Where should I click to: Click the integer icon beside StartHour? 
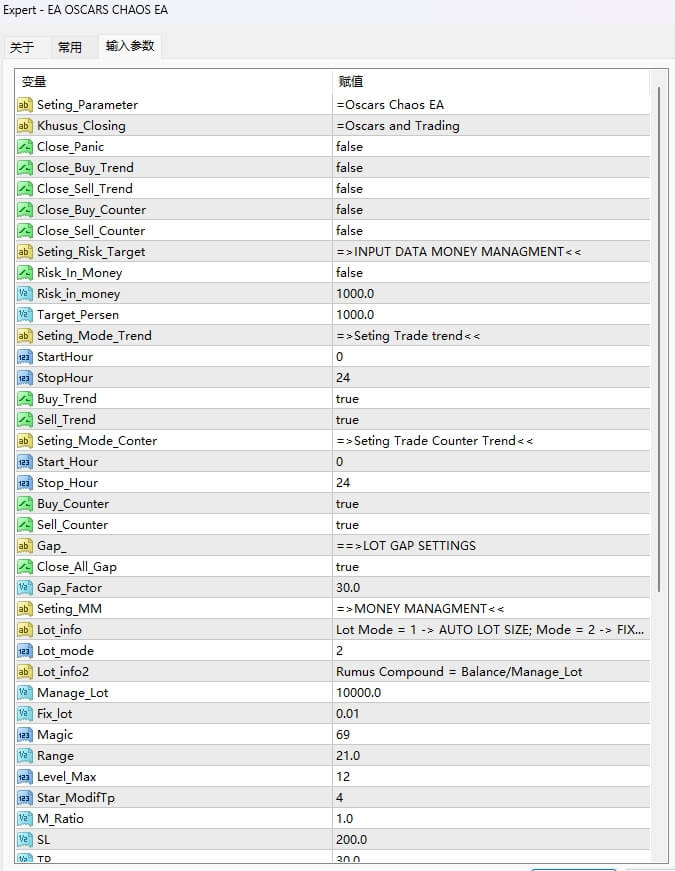25,357
